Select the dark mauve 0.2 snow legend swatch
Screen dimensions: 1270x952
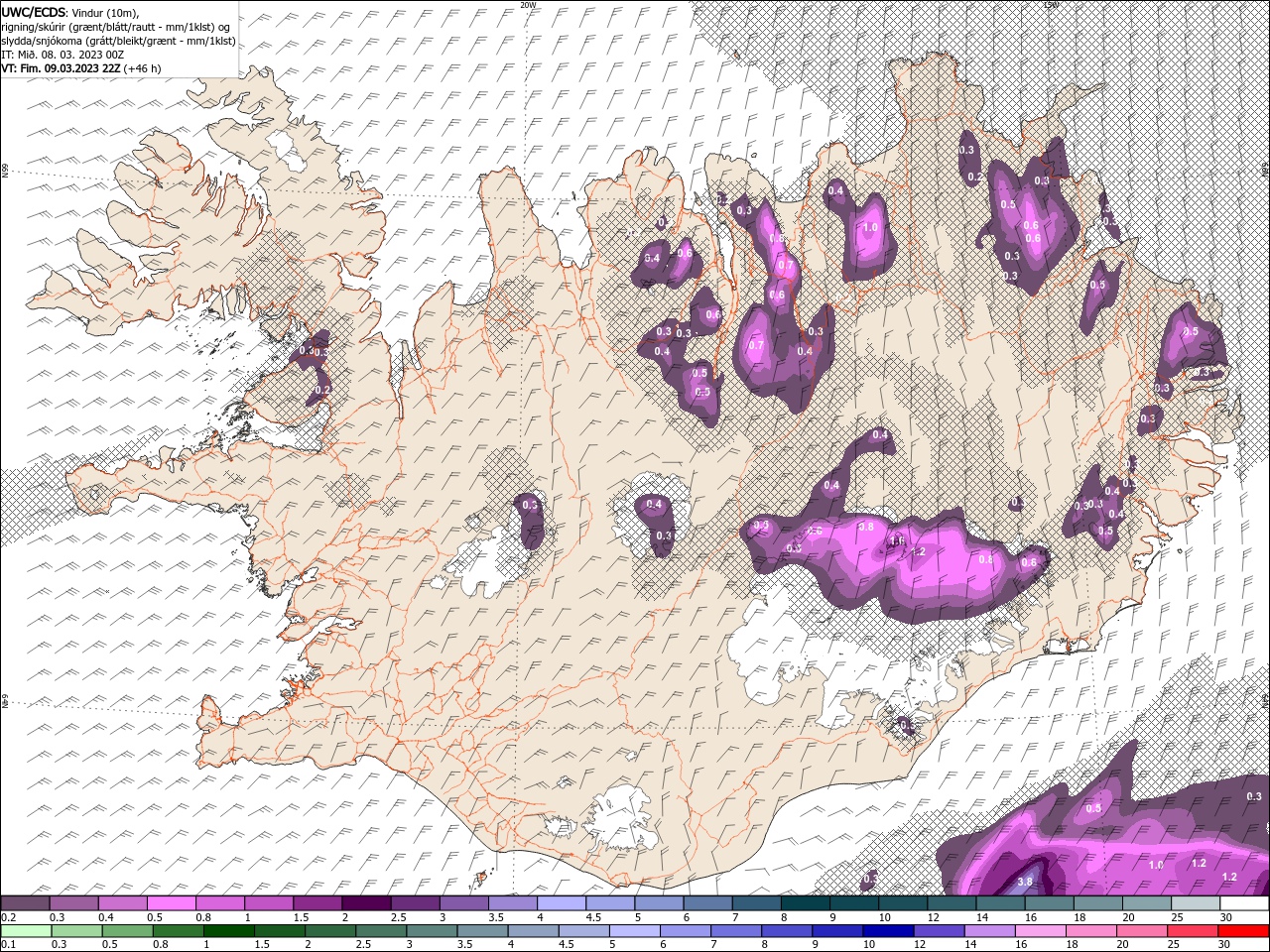coord(25,903)
